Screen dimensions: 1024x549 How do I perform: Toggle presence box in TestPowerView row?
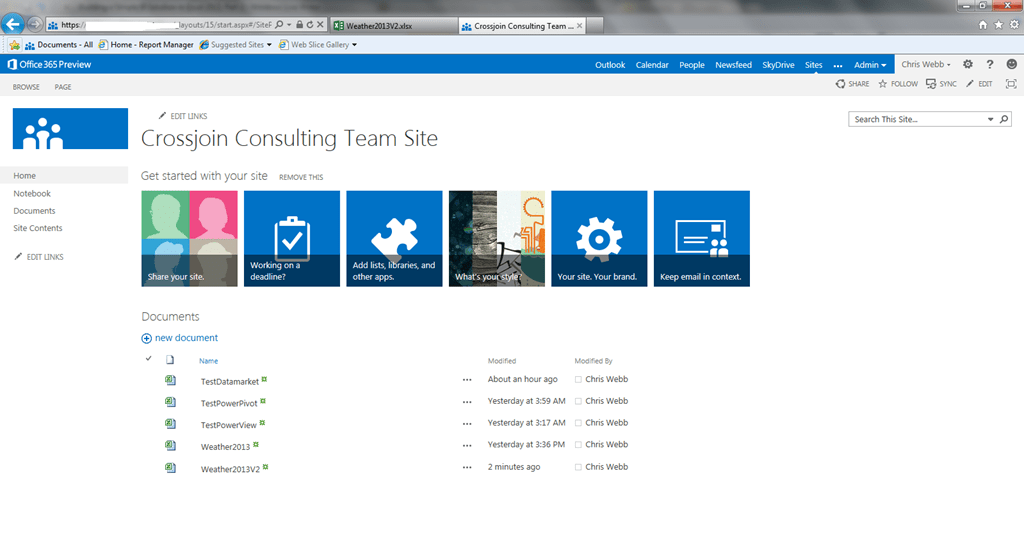(x=578, y=423)
